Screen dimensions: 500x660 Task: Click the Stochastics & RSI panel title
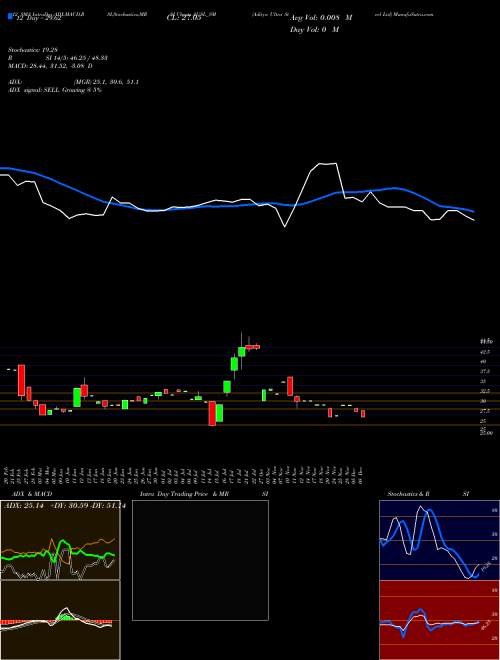click(428, 494)
